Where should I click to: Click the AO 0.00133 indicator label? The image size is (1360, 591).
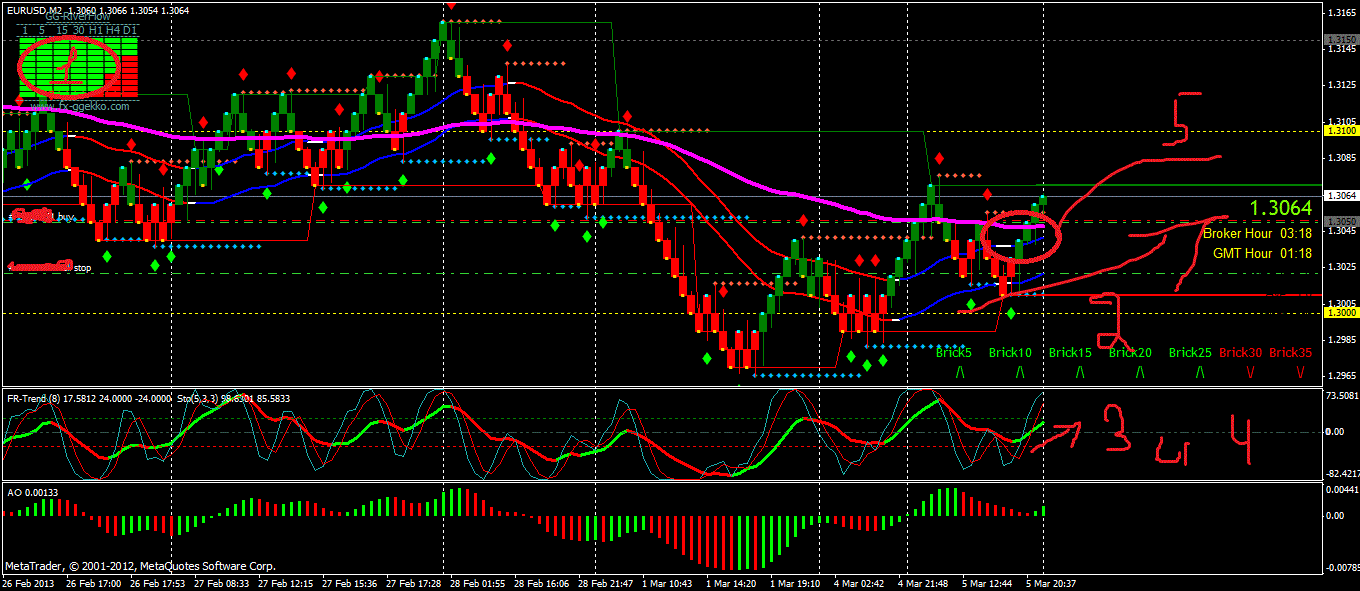coord(32,492)
